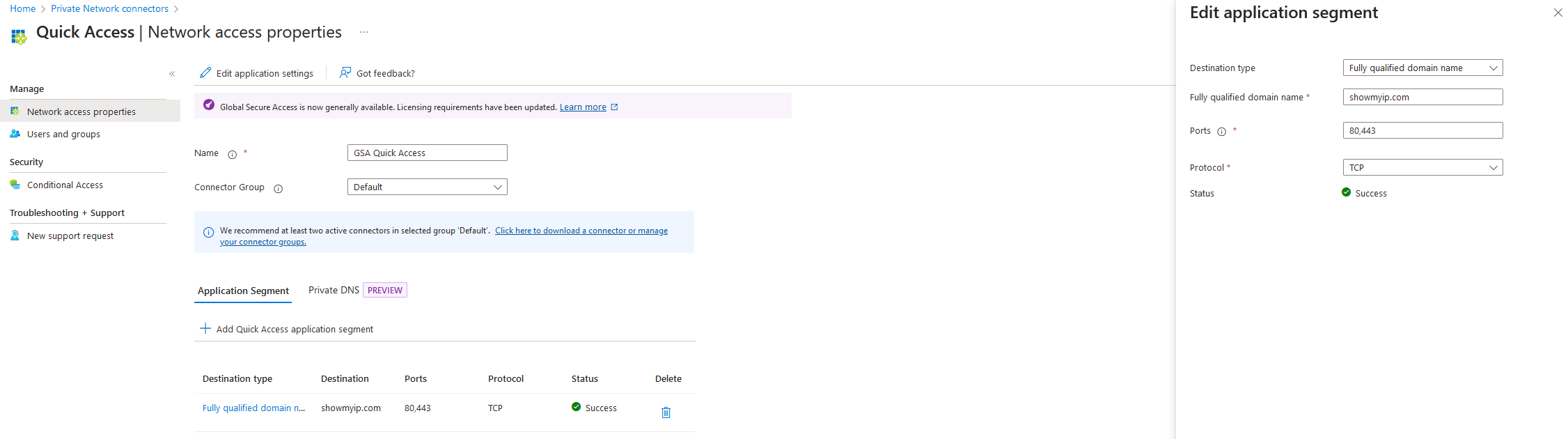Click the showmyip.com table cell
Viewport: 1568px width, 439px height.
pos(351,408)
